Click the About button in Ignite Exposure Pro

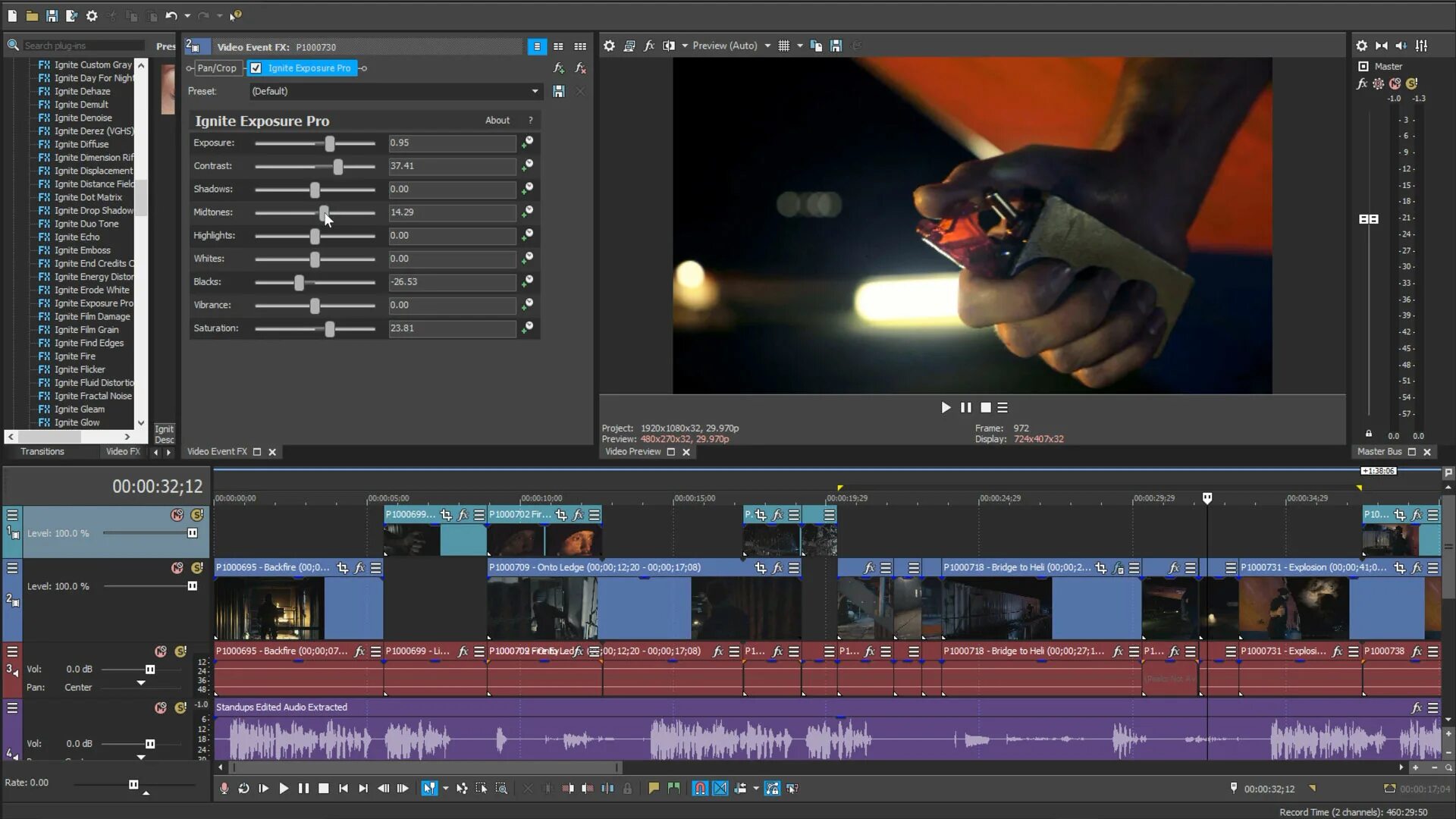(497, 120)
